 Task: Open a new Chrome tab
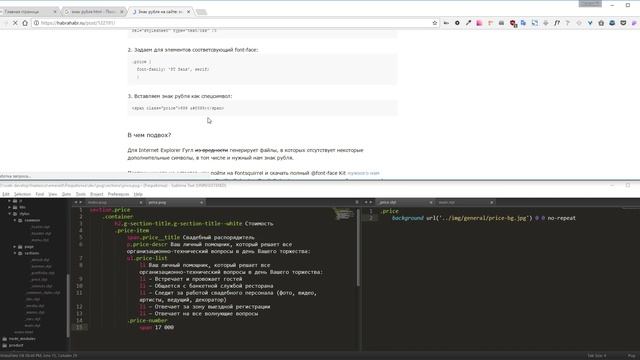[202, 12]
